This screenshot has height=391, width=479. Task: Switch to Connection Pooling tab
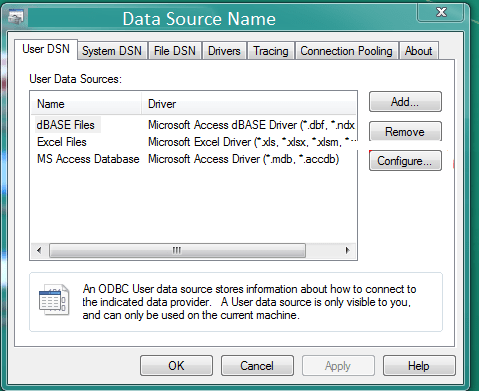(347, 51)
